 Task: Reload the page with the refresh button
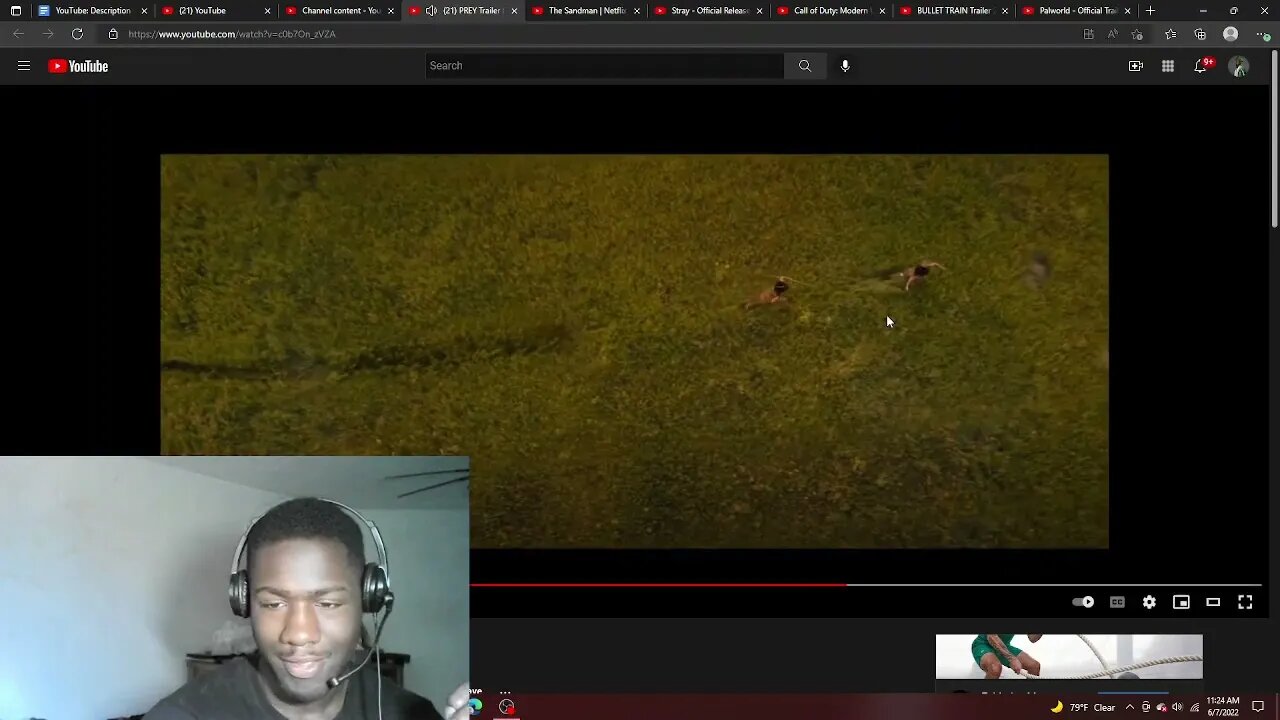[77, 34]
